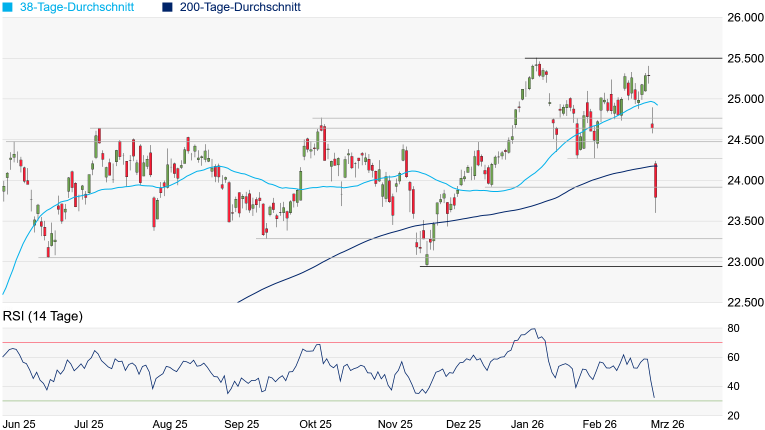Image resolution: width=765 pixels, height=430 pixels.
Task: Select the RSI (14 Tage) indicator title
Action: pyautogui.click(x=42, y=316)
